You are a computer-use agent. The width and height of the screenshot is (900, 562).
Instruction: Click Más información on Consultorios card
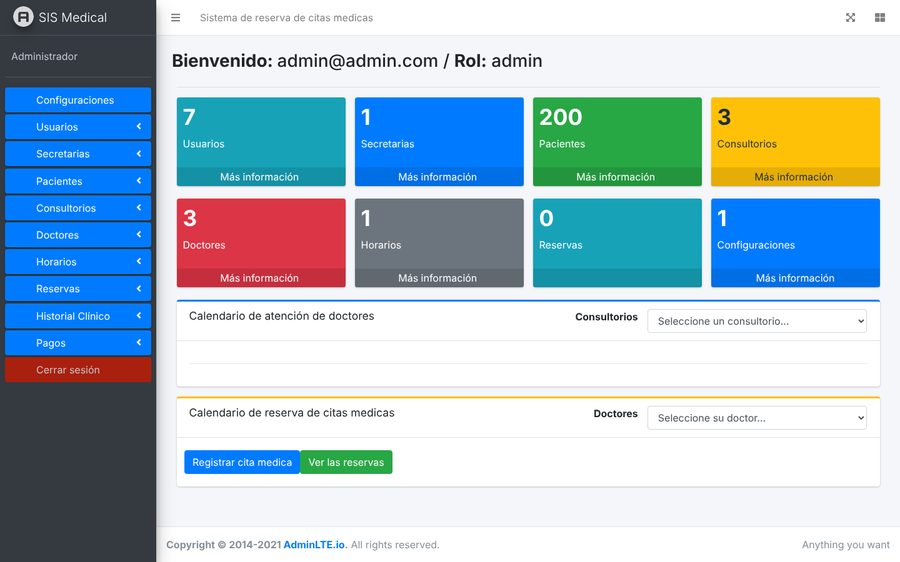(x=794, y=177)
